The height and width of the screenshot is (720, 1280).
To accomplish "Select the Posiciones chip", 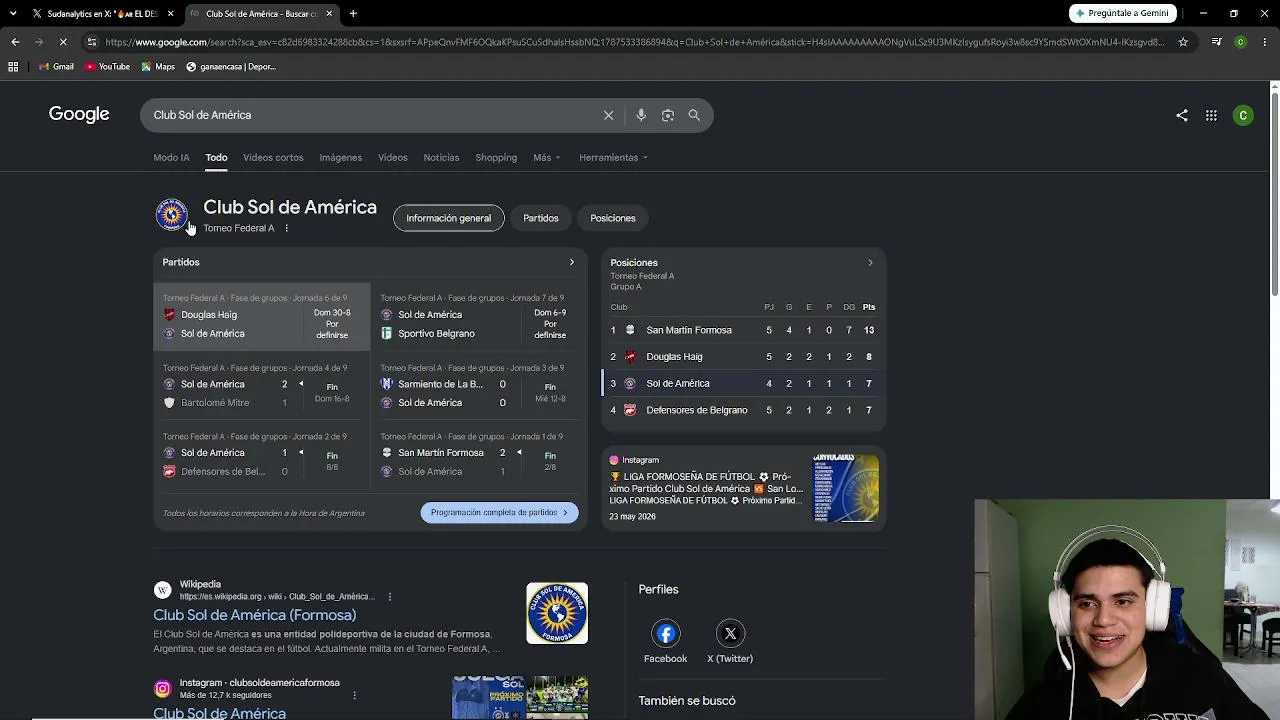I will [x=613, y=218].
